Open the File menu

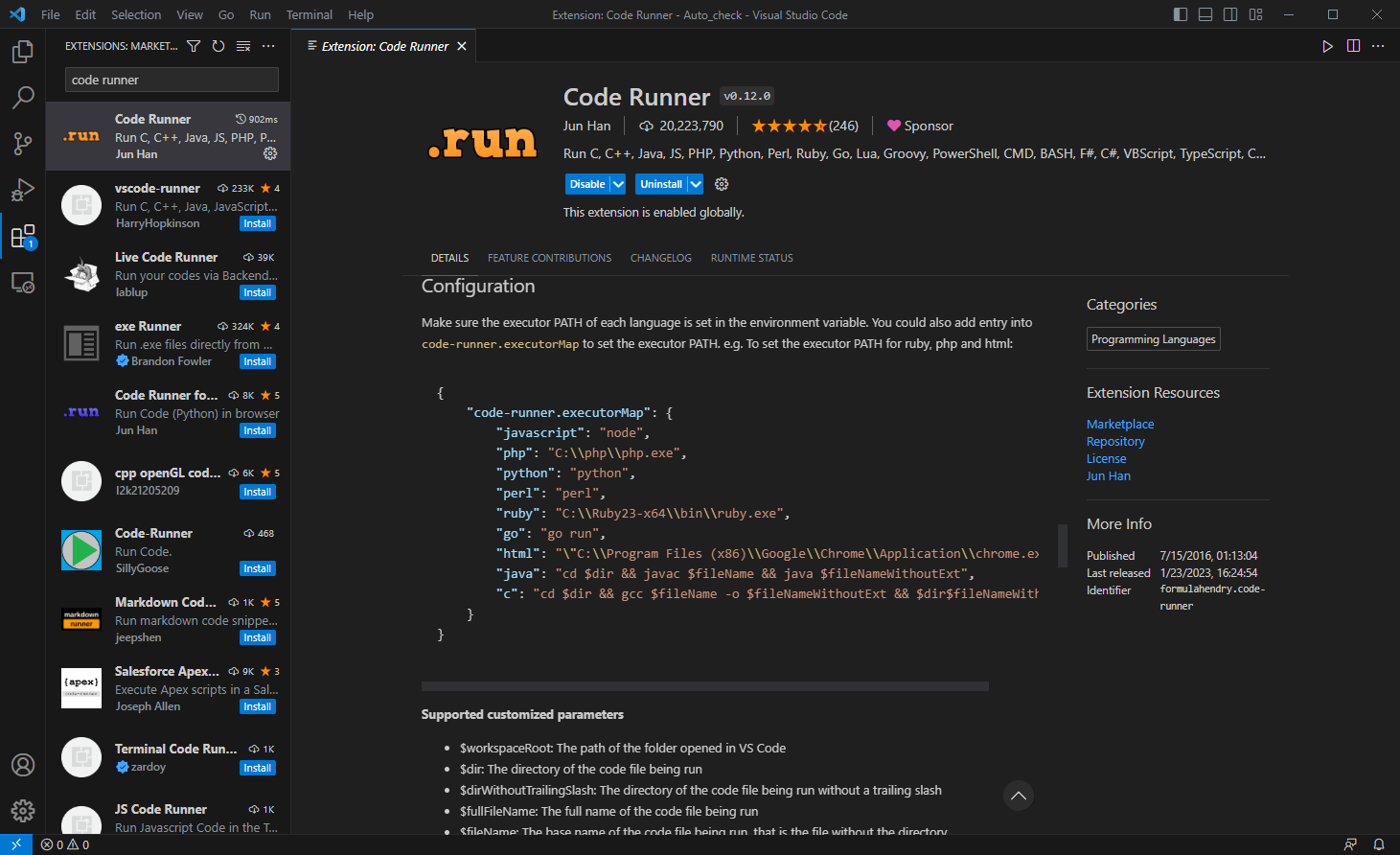51,14
